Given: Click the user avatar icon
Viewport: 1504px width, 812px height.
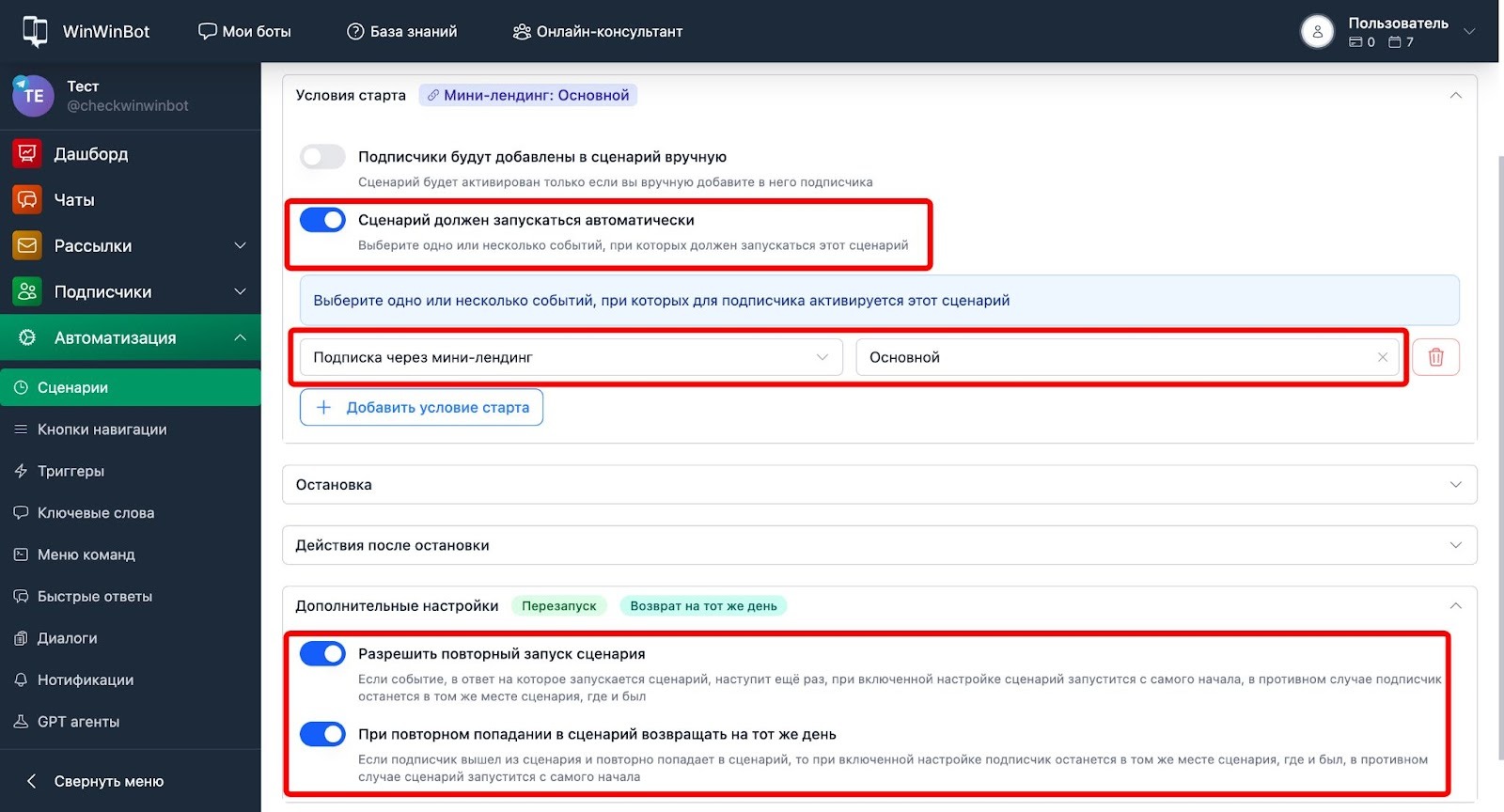Looking at the screenshot, I should coord(1317,32).
